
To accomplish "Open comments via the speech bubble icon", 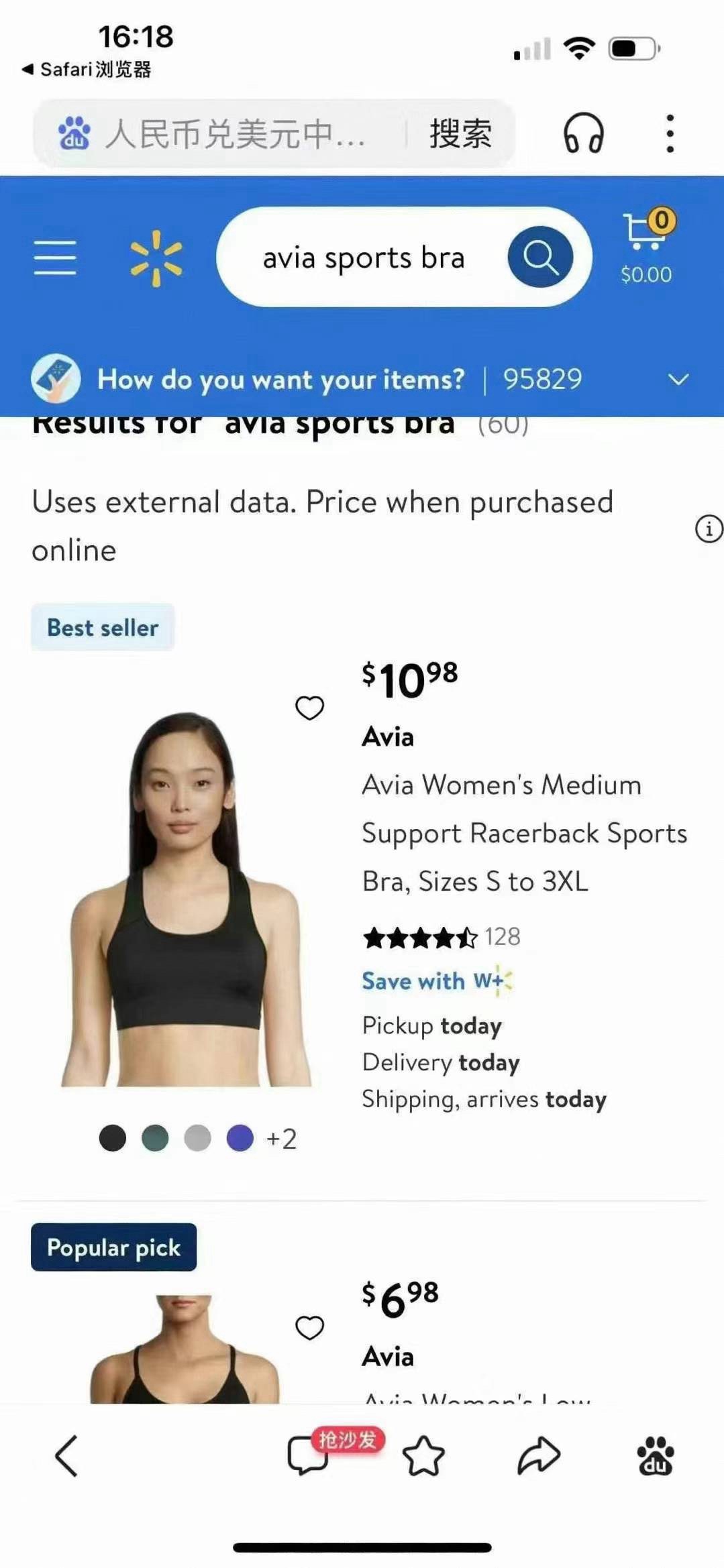I will pos(307,1455).
